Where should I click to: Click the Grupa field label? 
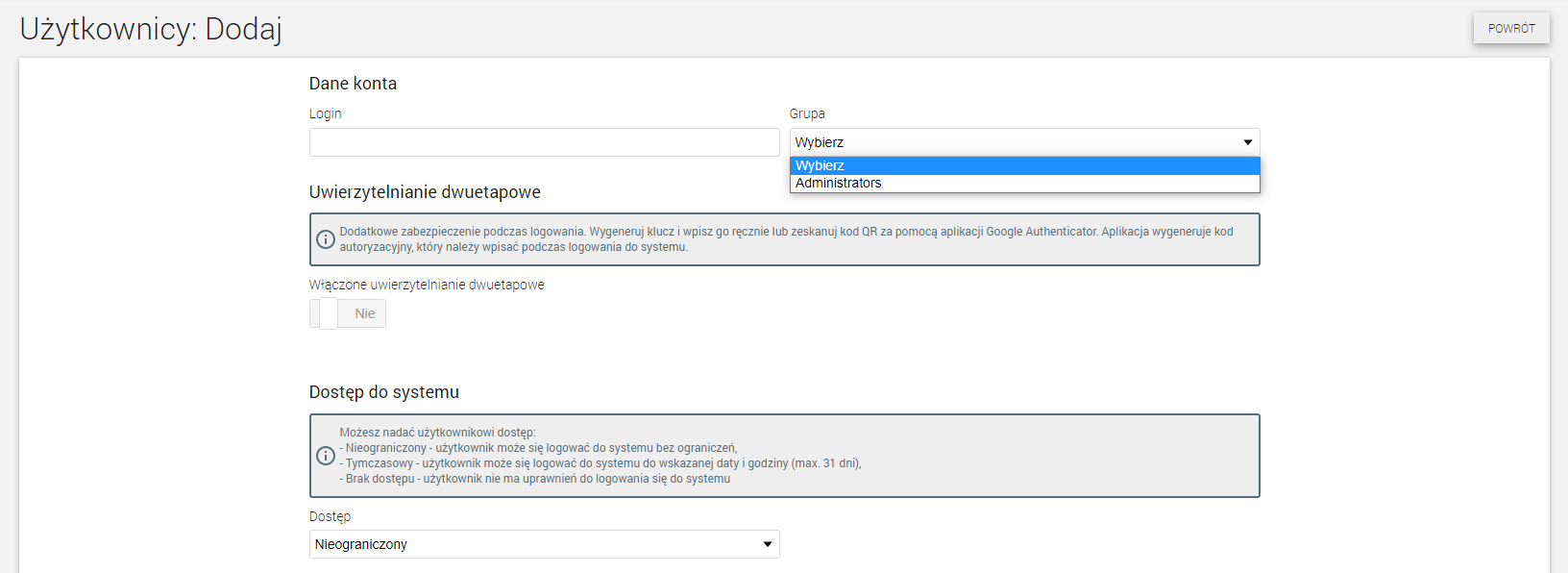pyautogui.click(x=807, y=113)
